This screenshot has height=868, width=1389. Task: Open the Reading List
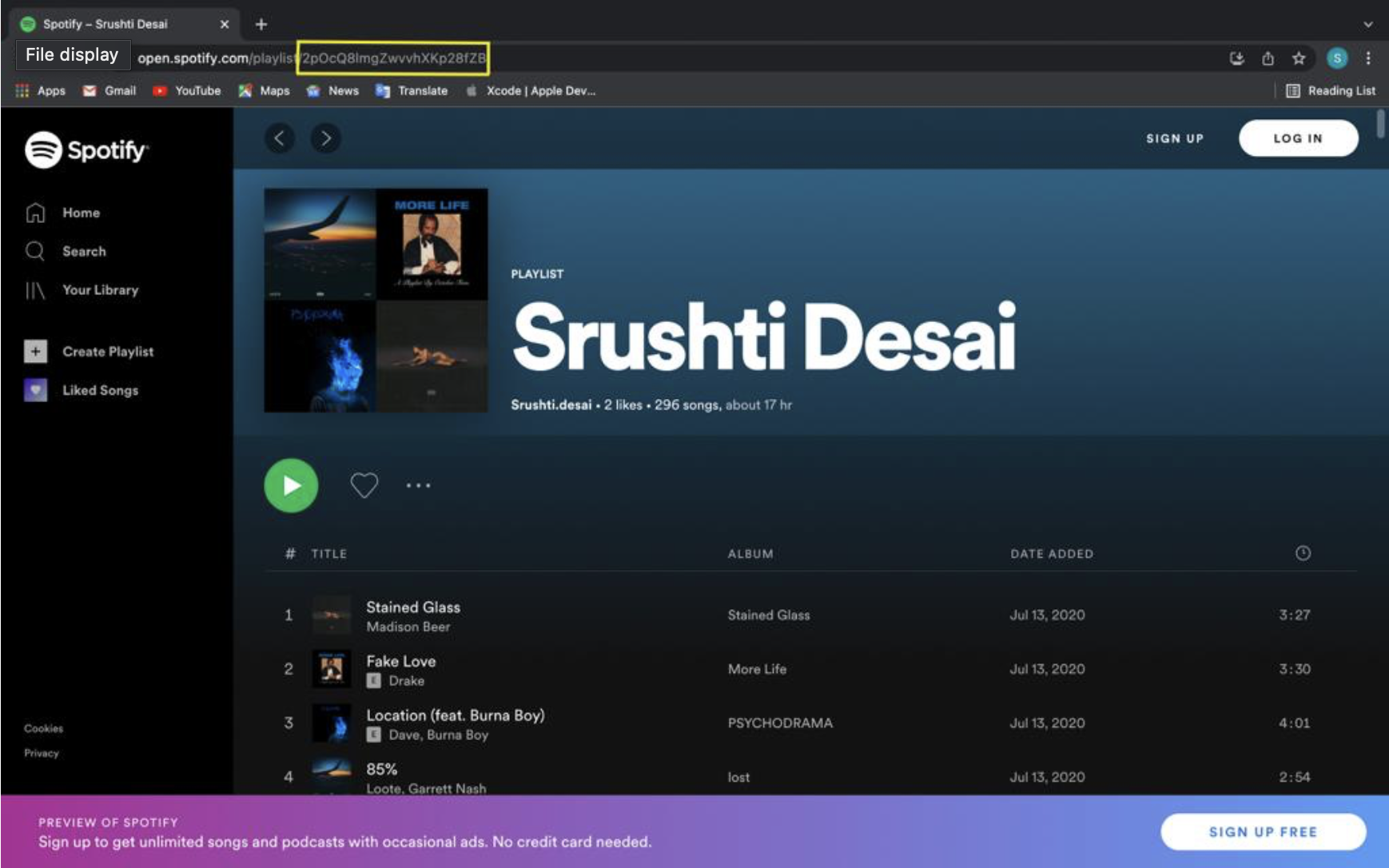coord(1331,90)
